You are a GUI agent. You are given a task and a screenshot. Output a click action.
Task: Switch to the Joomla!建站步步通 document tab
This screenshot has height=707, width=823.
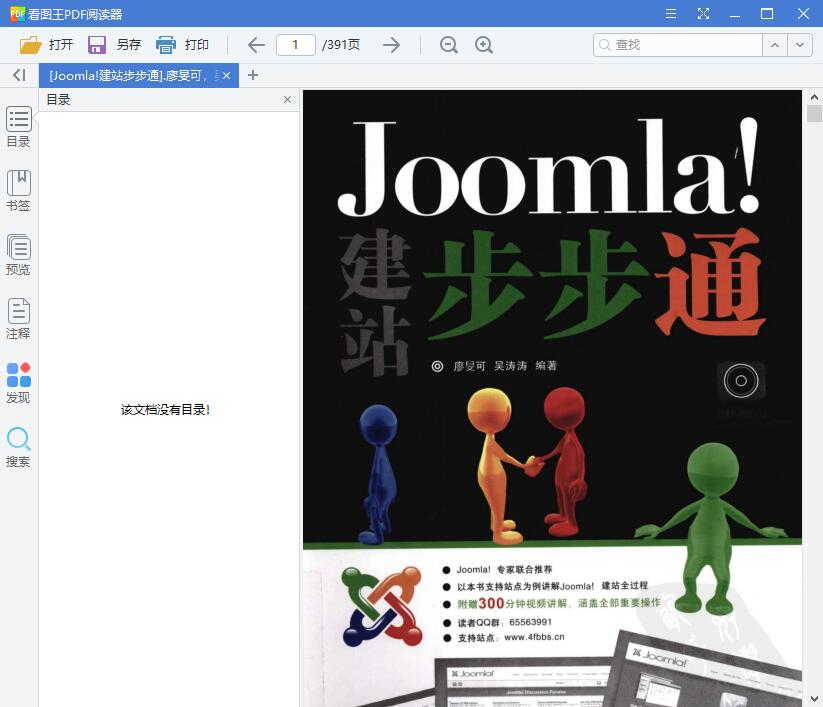point(130,75)
